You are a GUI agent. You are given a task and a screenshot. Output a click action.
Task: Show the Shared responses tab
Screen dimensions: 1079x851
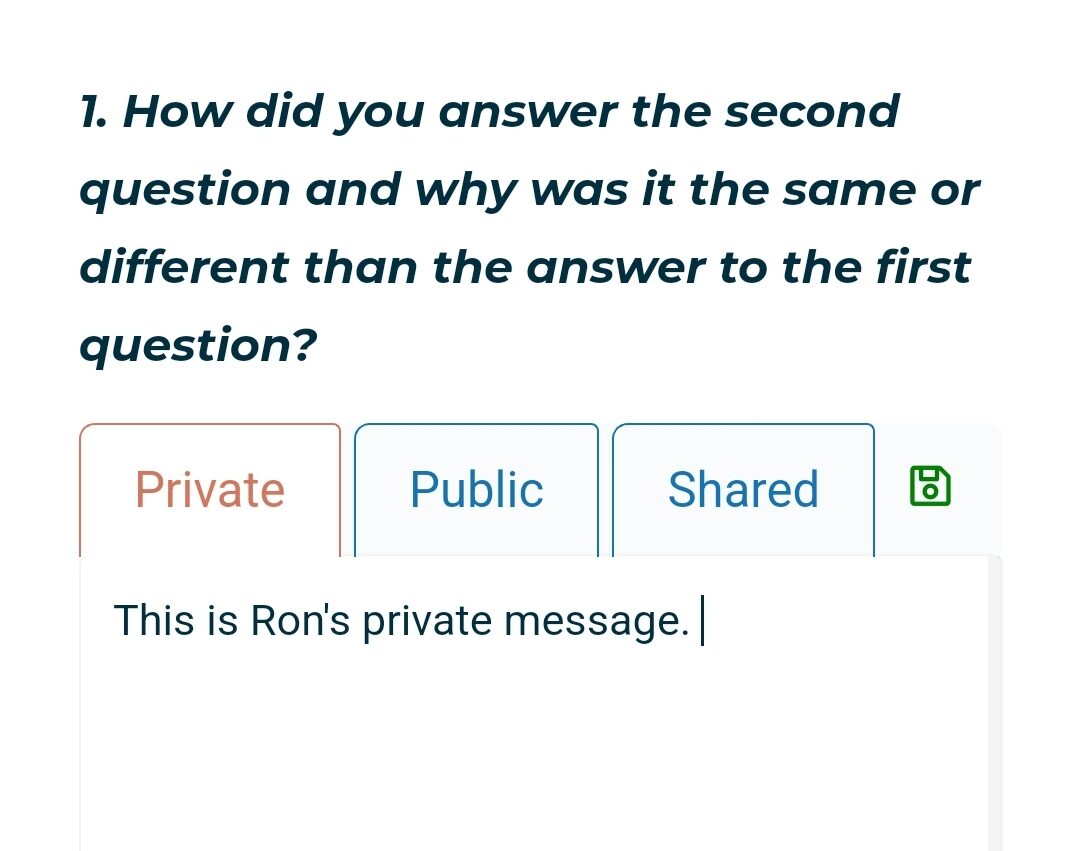(x=743, y=490)
